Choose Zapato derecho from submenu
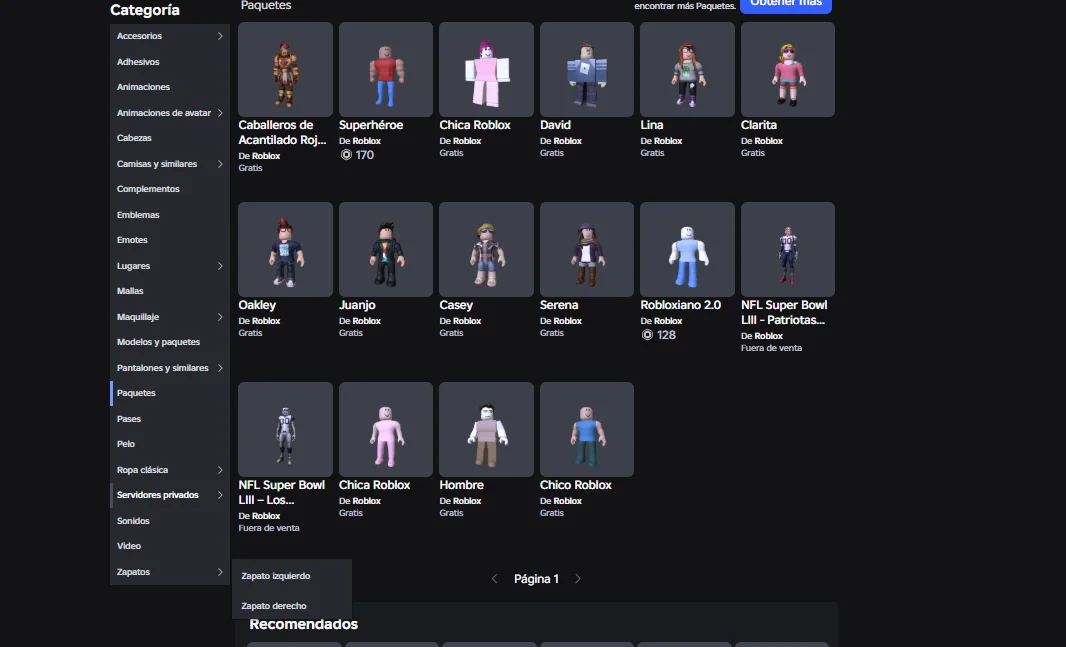Image resolution: width=1066 pixels, height=647 pixels. [x=274, y=606]
